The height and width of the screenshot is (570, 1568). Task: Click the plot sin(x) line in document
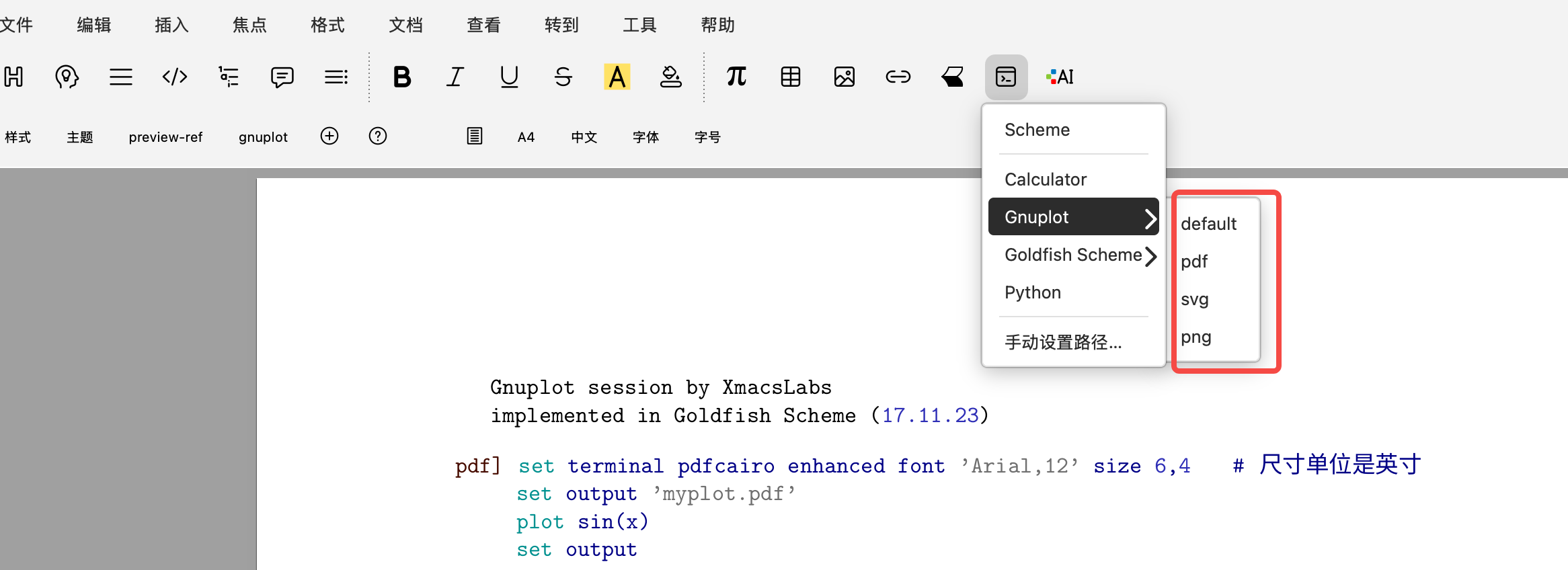(x=582, y=522)
